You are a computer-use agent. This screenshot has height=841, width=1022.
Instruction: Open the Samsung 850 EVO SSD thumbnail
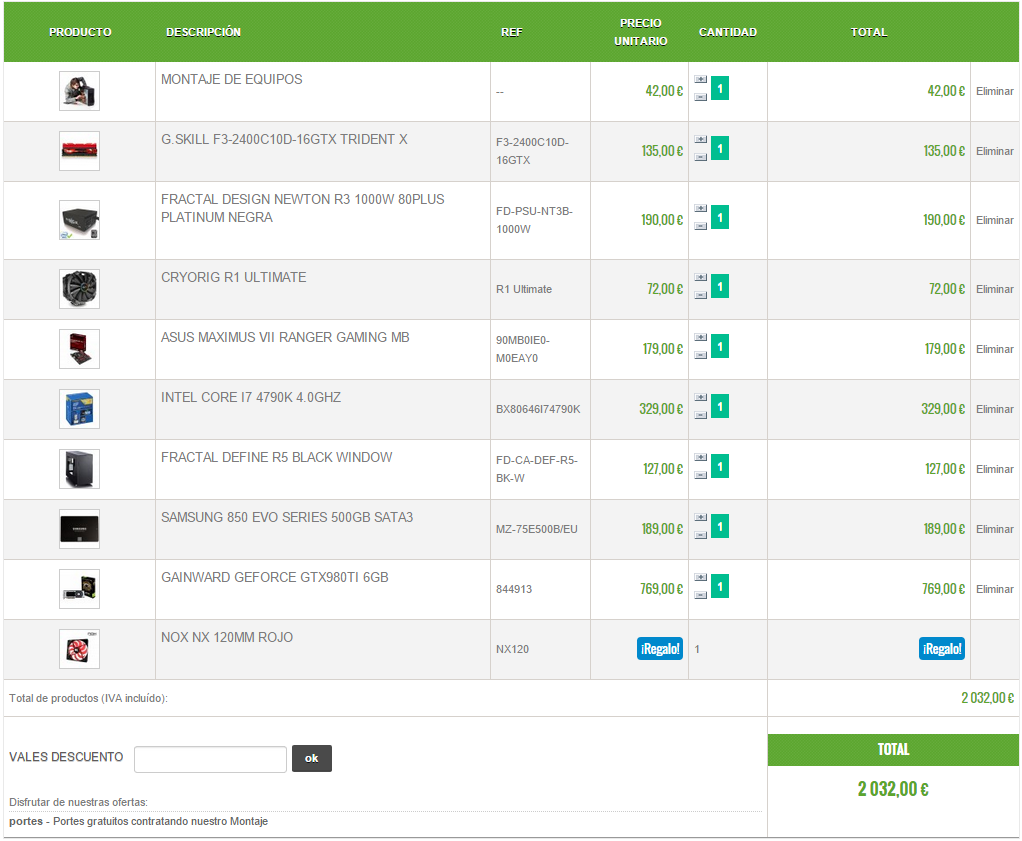[80, 529]
